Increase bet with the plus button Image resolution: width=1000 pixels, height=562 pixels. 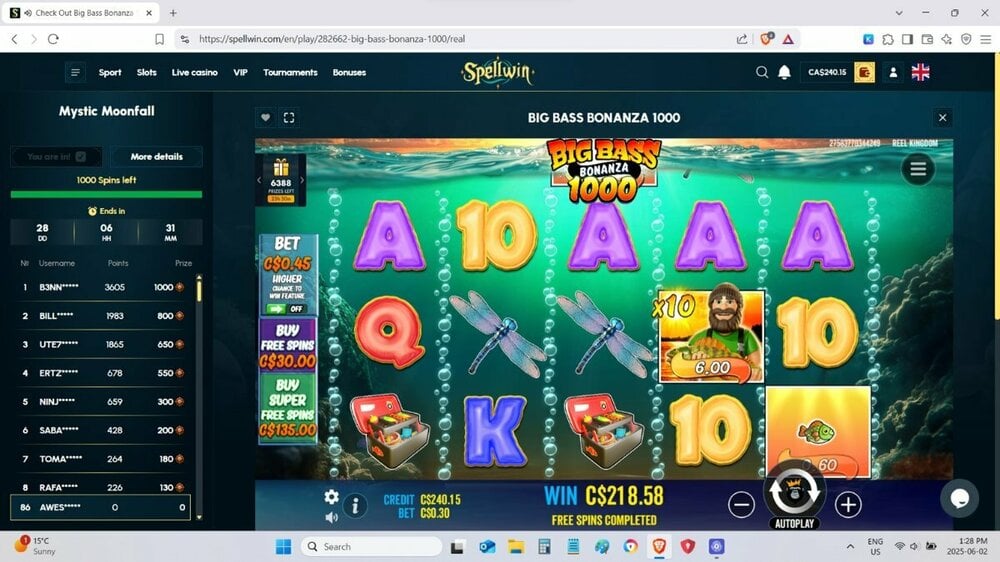pyautogui.click(x=848, y=505)
